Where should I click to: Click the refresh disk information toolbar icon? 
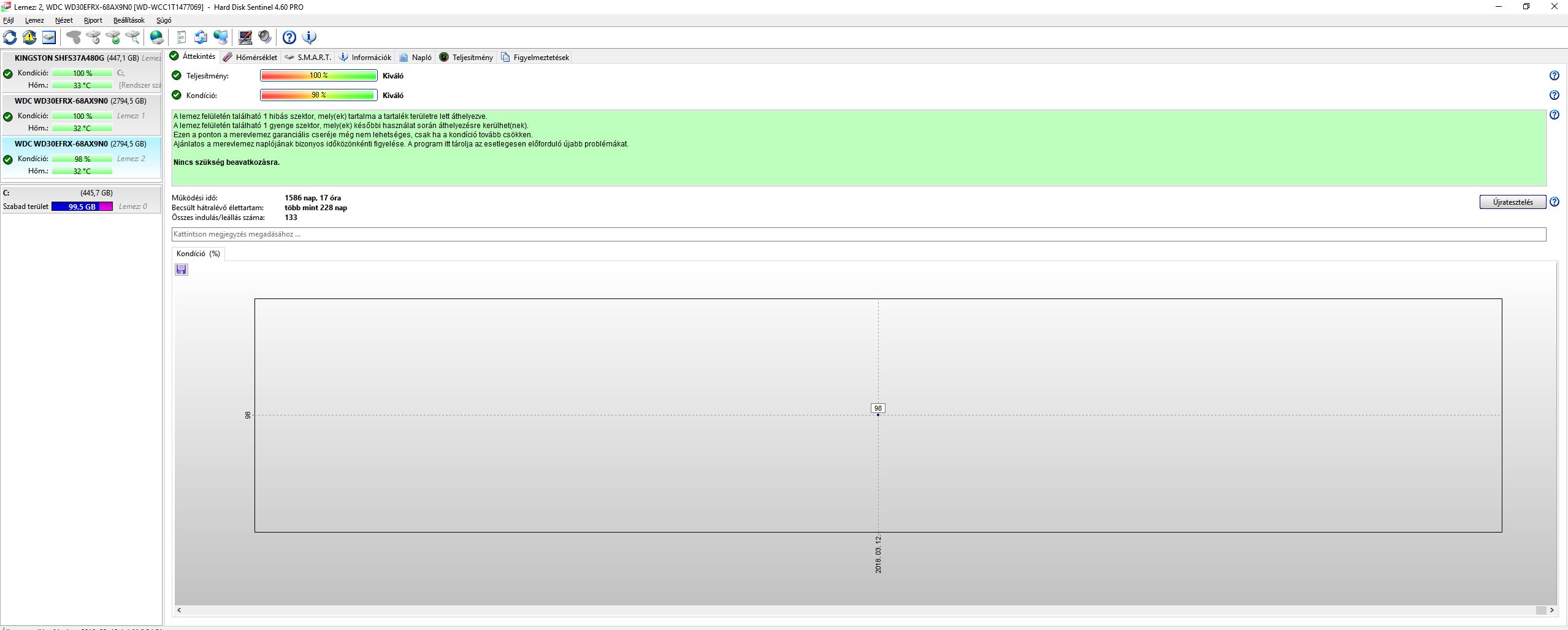pos(10,37)
